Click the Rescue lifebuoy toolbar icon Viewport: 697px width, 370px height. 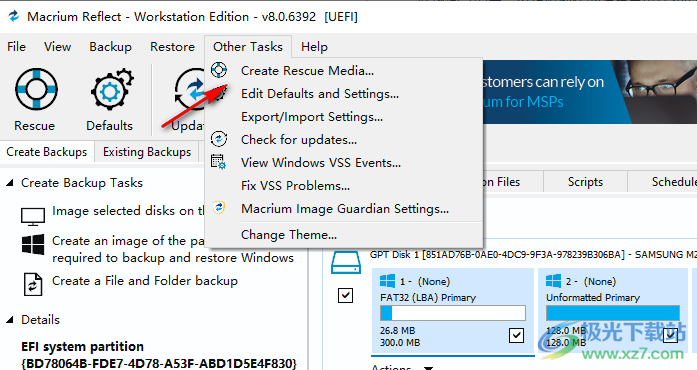tap(36, 89)
